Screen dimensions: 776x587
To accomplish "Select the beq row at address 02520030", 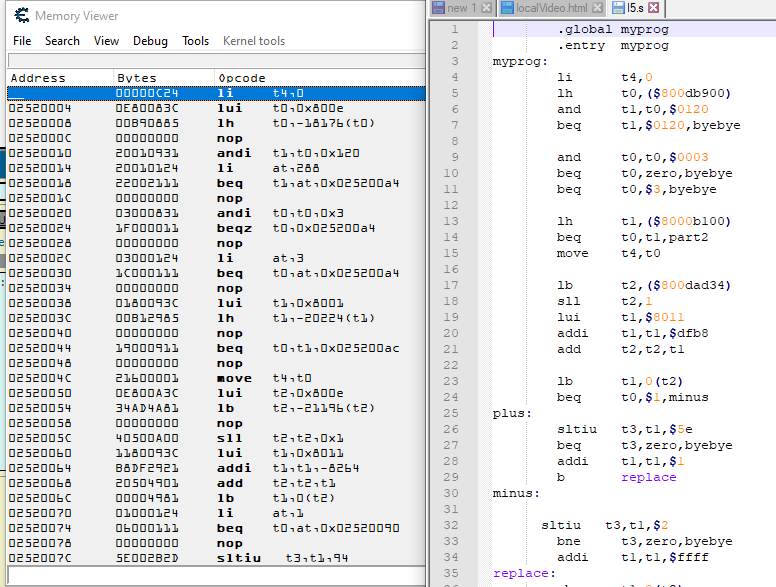I will pyautogui.click(x=216, y=273).
